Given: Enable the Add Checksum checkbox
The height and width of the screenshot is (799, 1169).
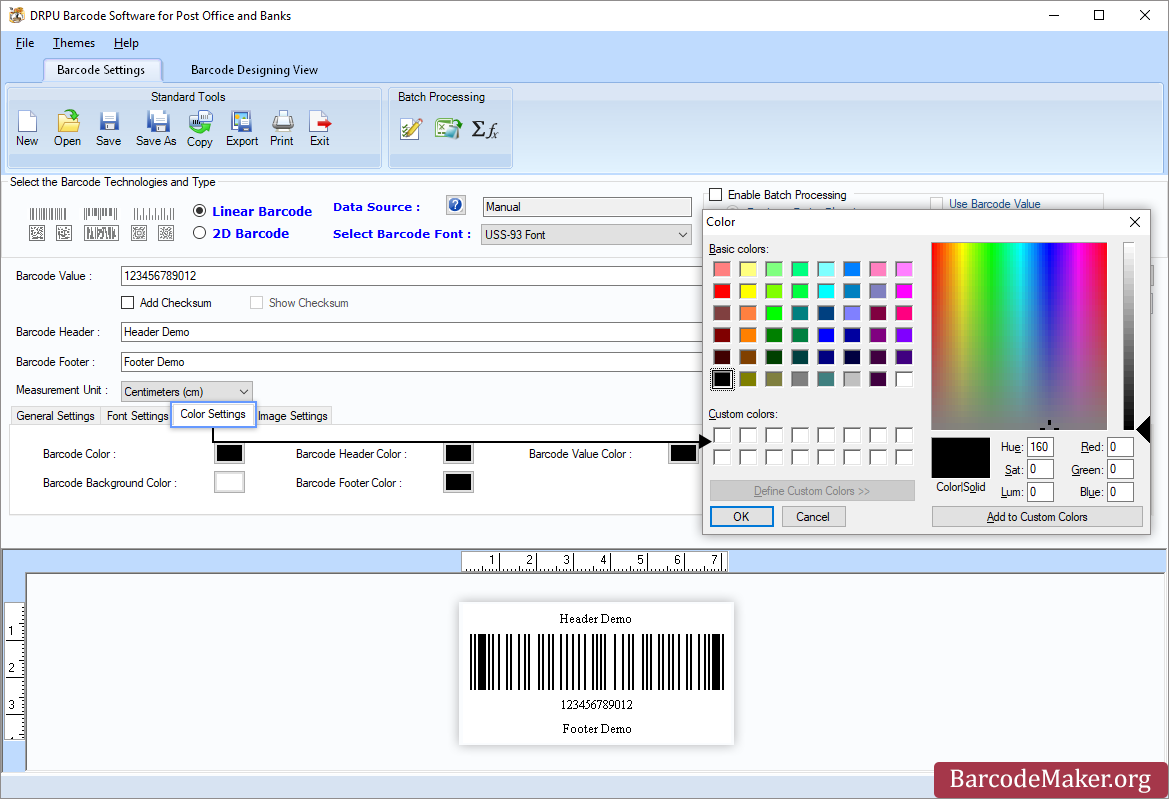Looking at the screenshot, I should point(127,303).
